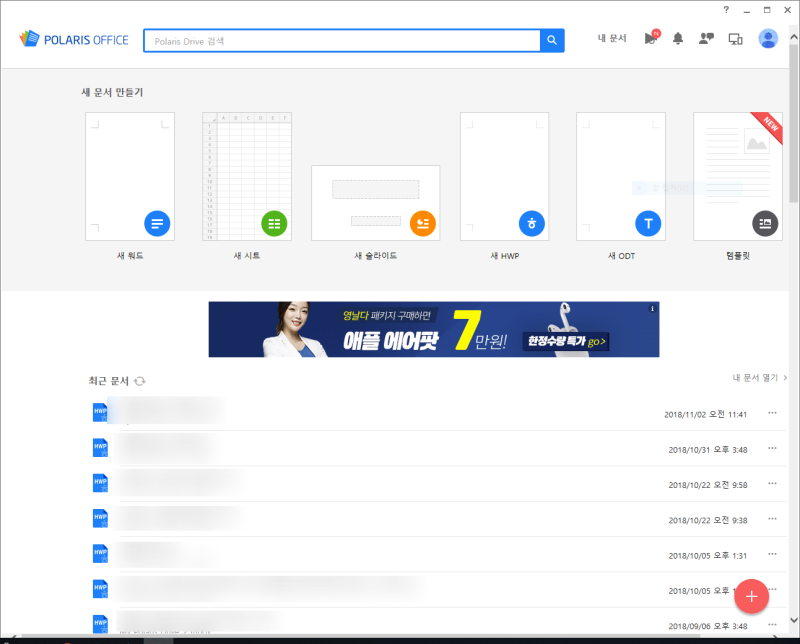Image resolution: width=800 pixels, height=644 pixels.
Task: Click the vertical scrollbar up arrow
Action: [x=794, y=37]
